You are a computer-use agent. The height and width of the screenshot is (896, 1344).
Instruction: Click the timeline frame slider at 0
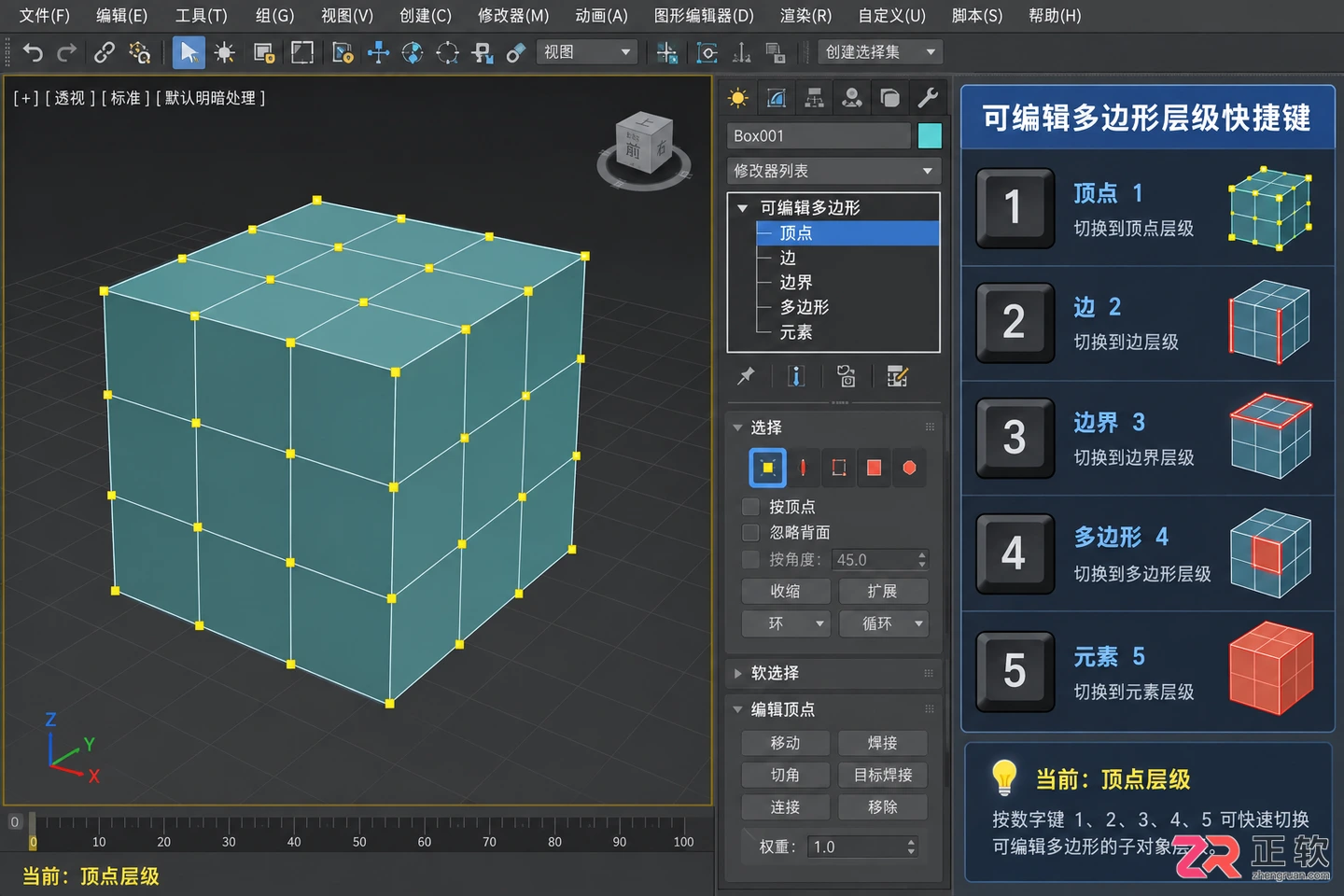point(33,832)
